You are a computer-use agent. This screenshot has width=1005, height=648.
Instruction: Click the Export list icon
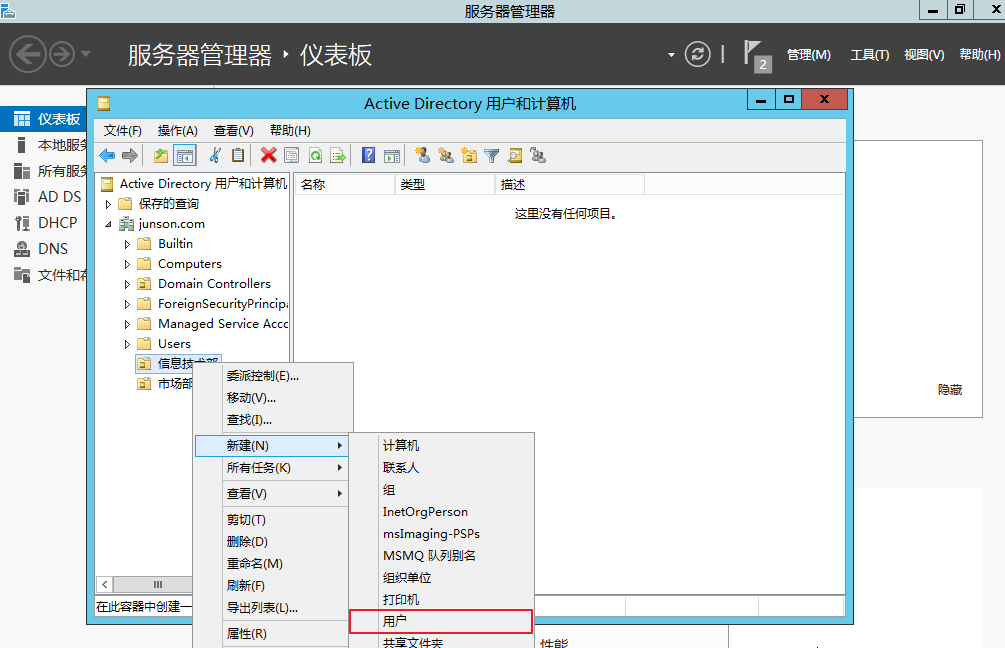pyautogui.click(x=338, y=155)
